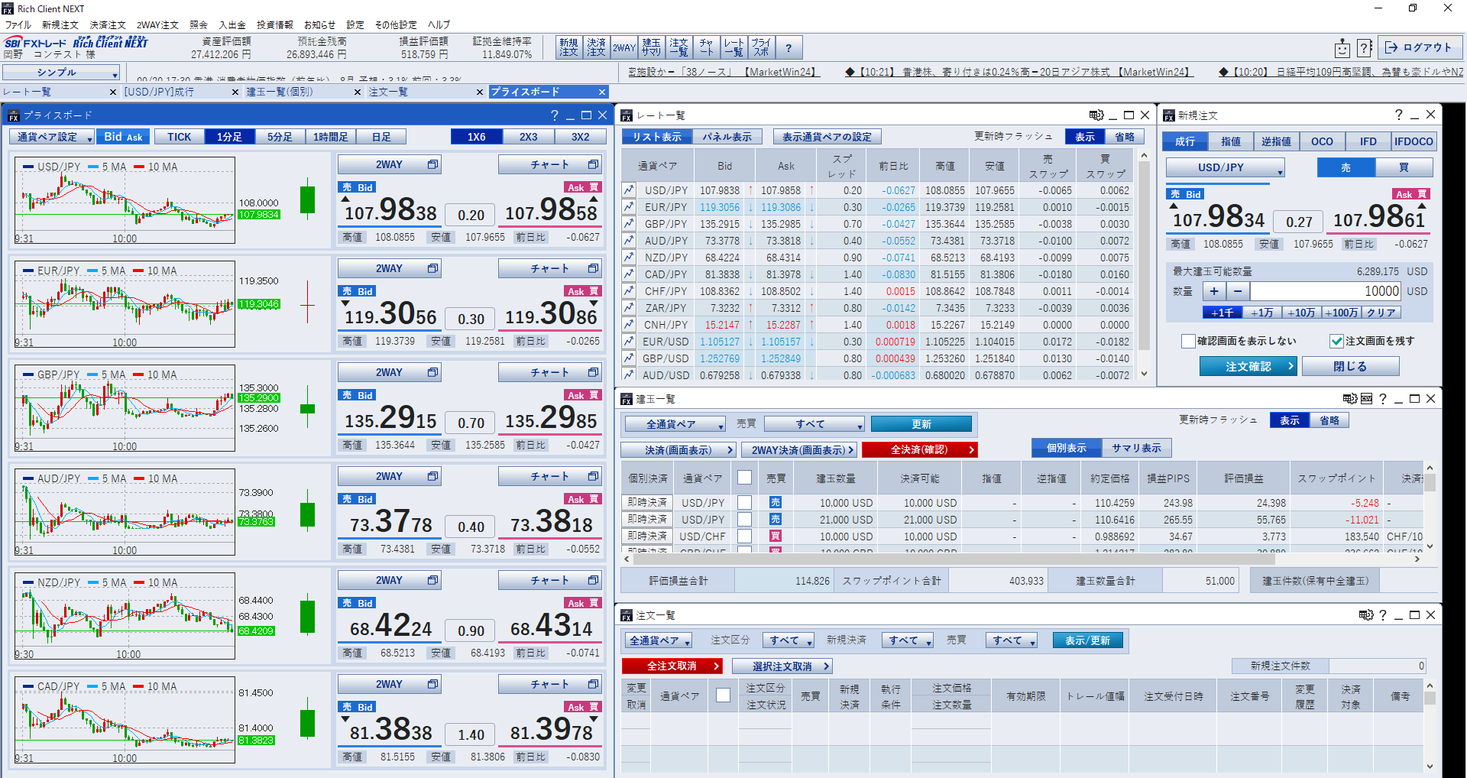1467x778 pixels.
Task: Open the 通貨ペア設定 dropdown in プライスボード
Action: click(52, 137)
